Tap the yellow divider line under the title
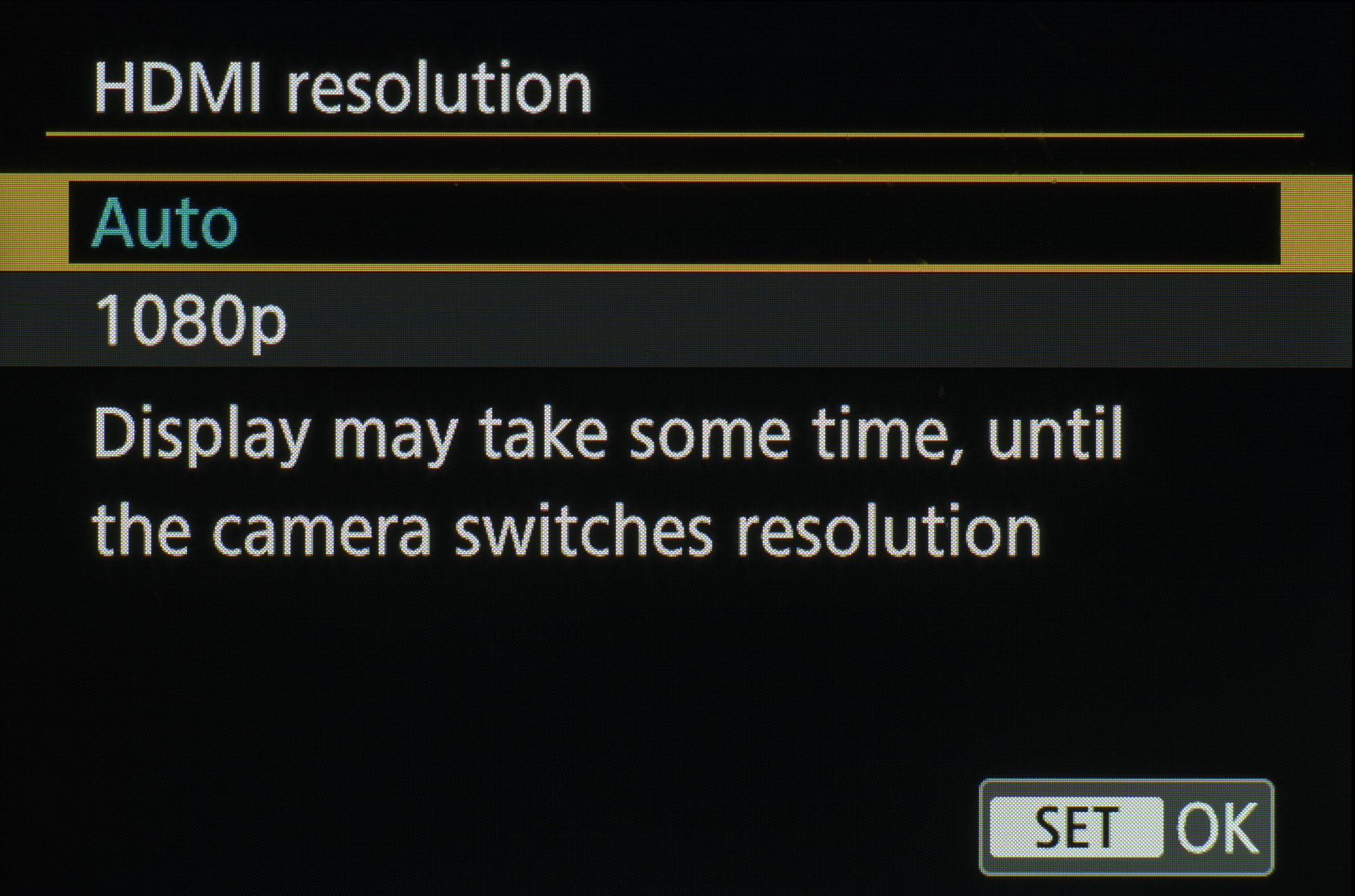1355x896 pixels. (x=674, y=135)
